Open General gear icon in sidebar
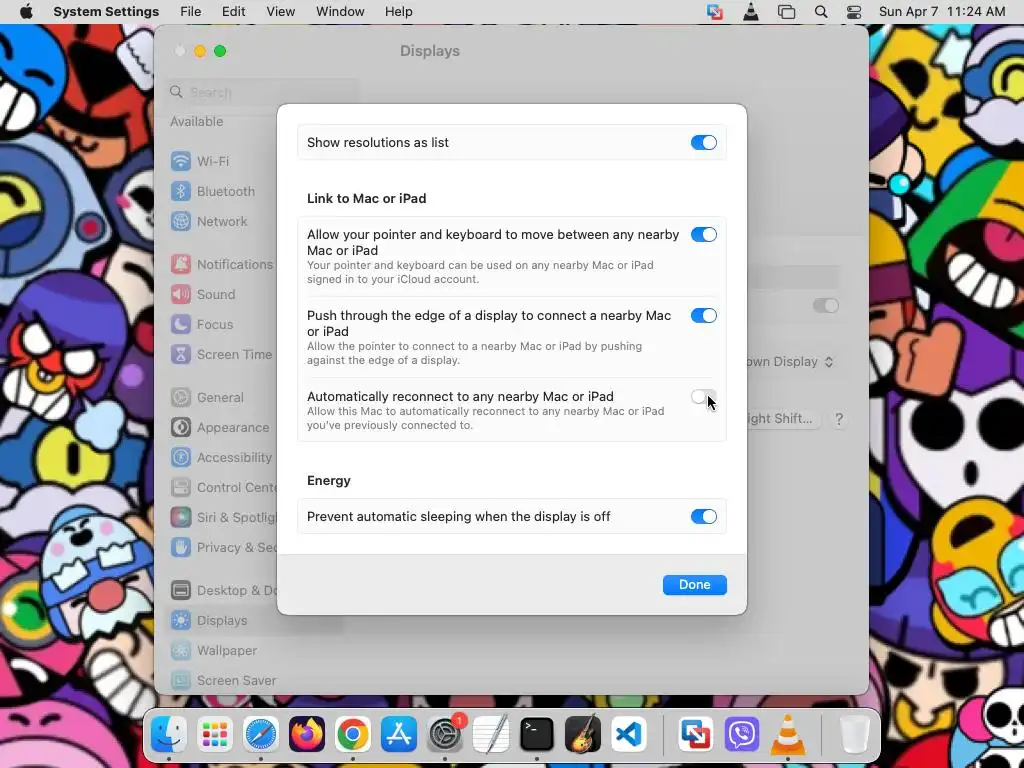Viewport: 1024px width, 768px height. 181,398
